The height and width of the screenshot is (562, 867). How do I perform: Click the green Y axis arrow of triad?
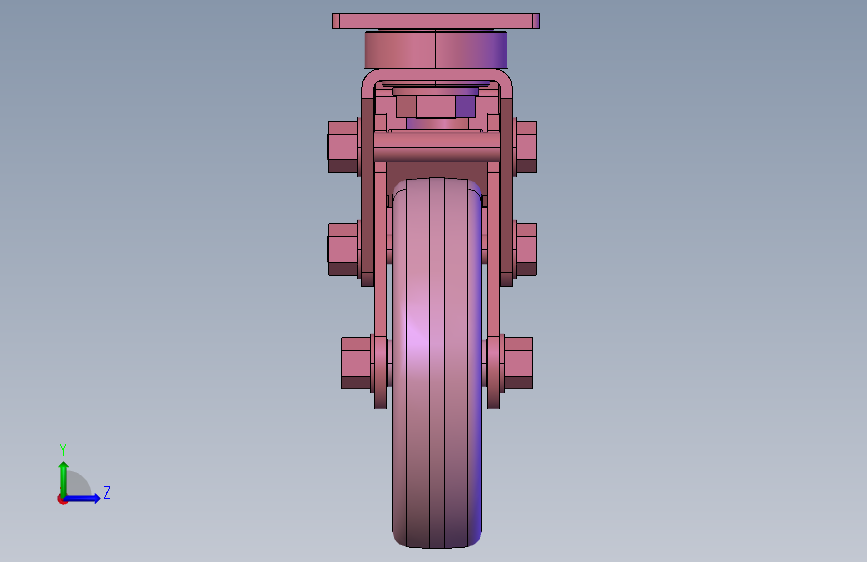pos(63,478)
